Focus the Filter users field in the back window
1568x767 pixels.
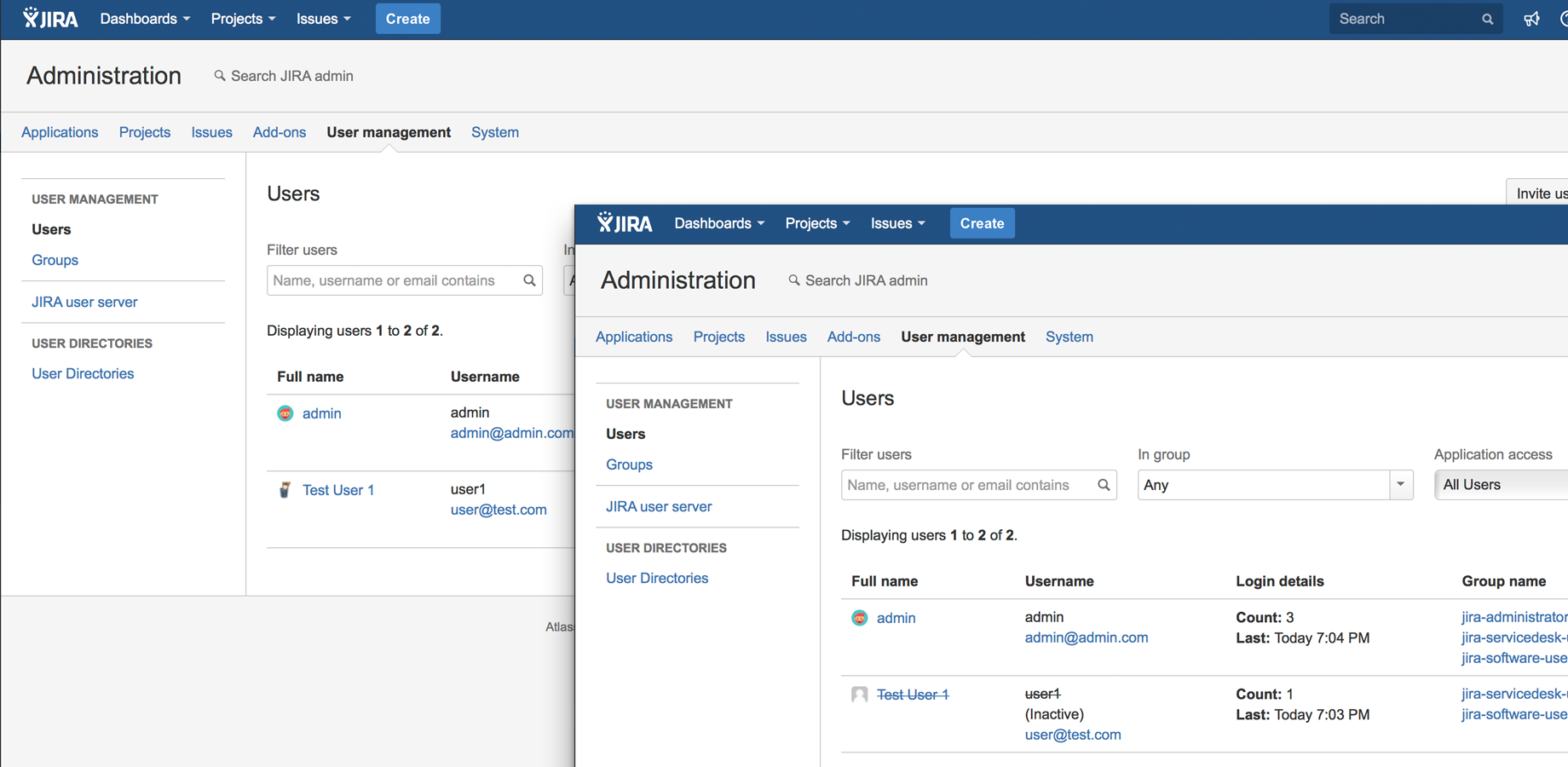405,280
